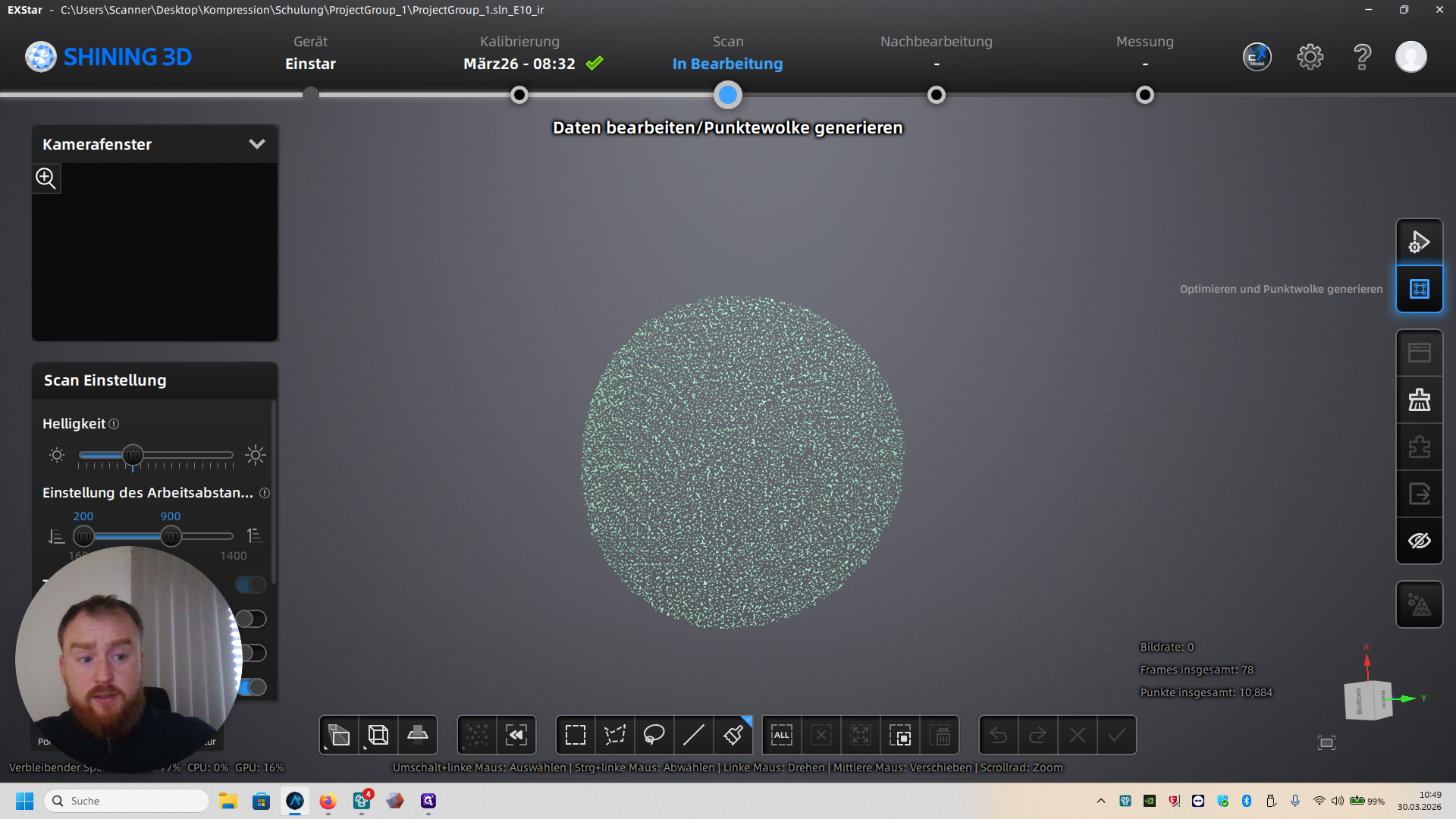
Task: Click the Select All icon
Action: 782,735
